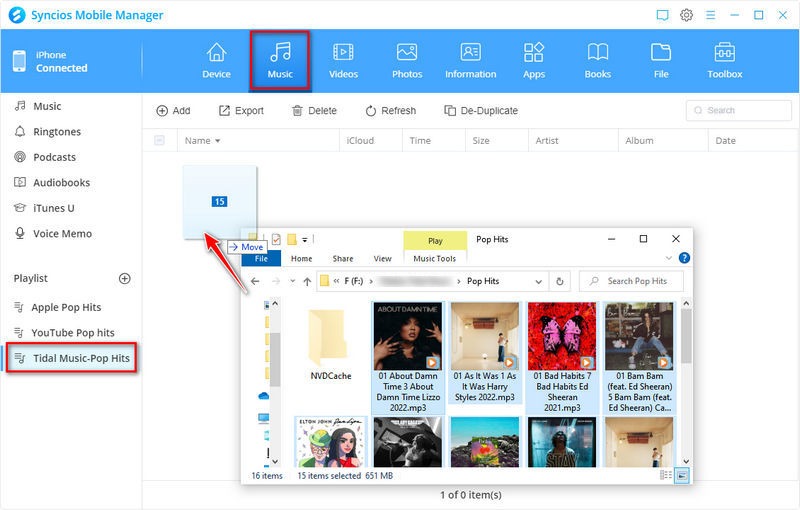Open Share tab in Explorer ribbon

tap(343, 259)
